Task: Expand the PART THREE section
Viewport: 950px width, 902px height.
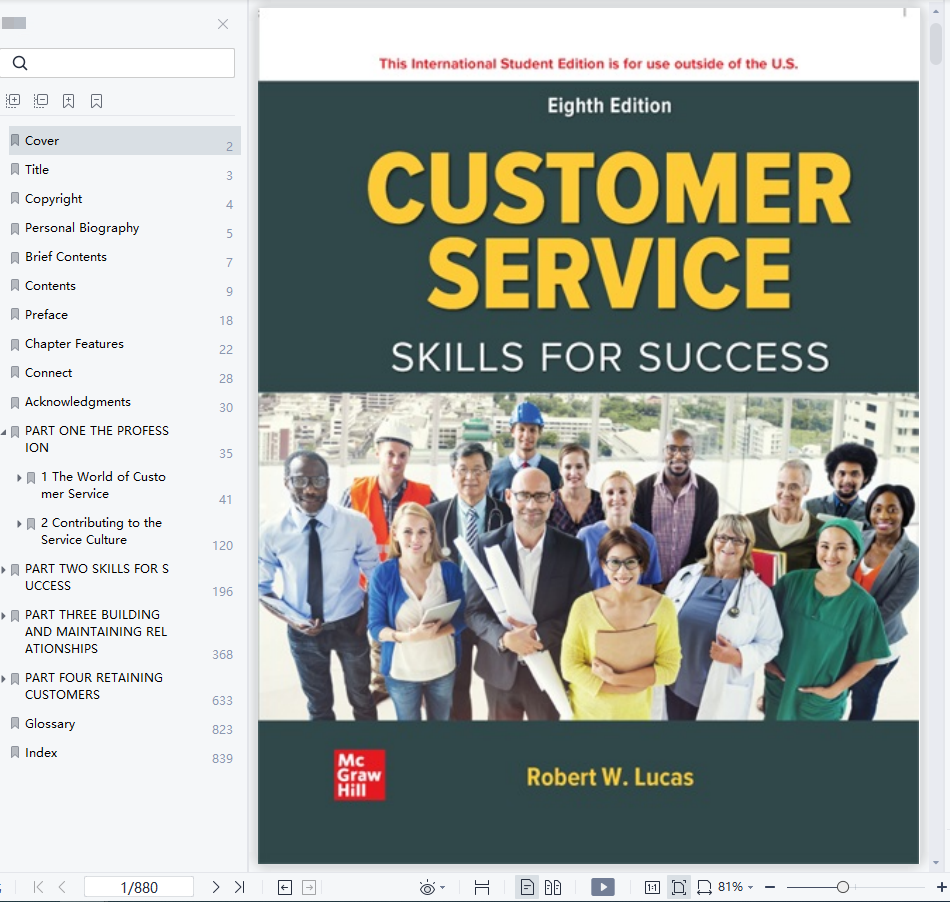Action: click(x=4, y=616)
